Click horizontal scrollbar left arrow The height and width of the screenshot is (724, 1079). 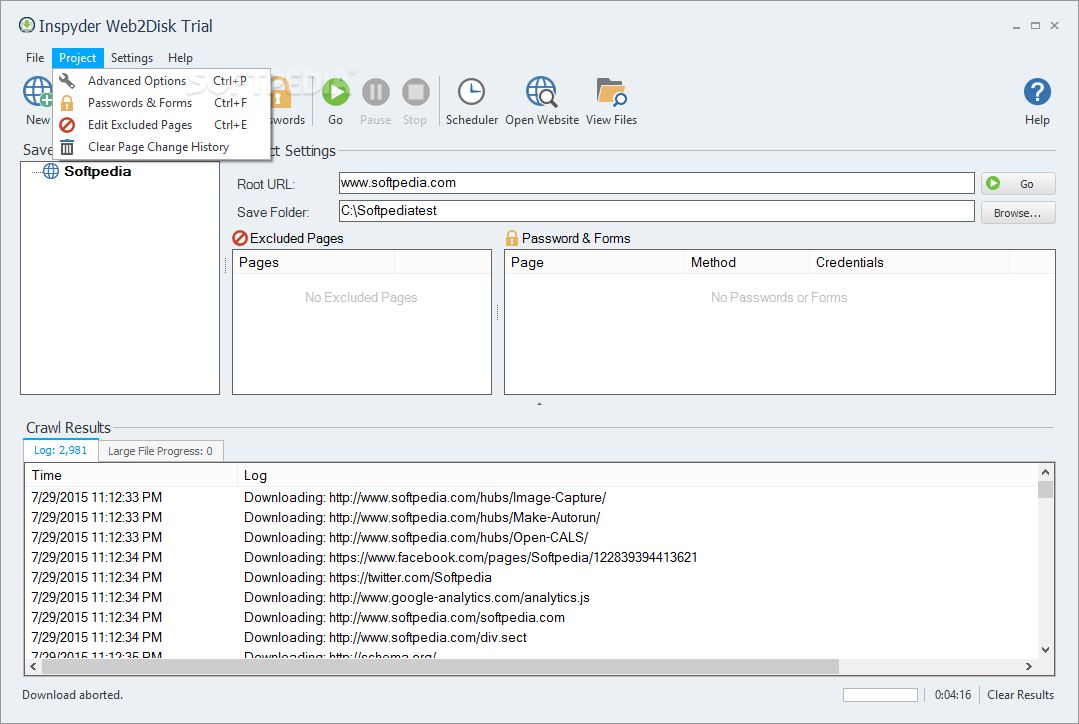[x=33, y=666]
